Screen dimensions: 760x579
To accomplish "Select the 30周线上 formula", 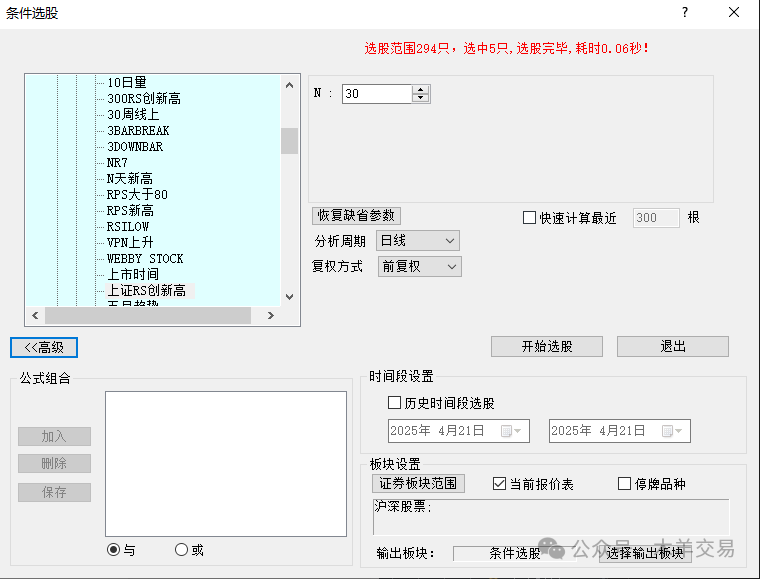I will tap(133, 114).
